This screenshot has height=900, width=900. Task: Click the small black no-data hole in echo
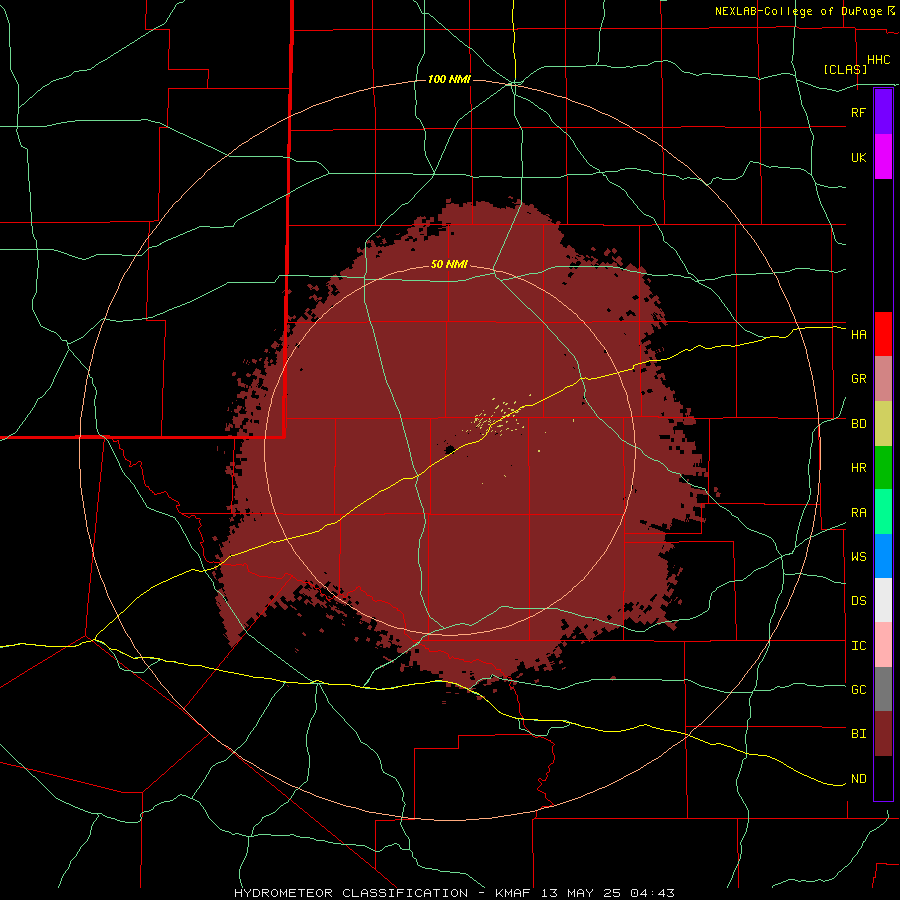(450, 449)
